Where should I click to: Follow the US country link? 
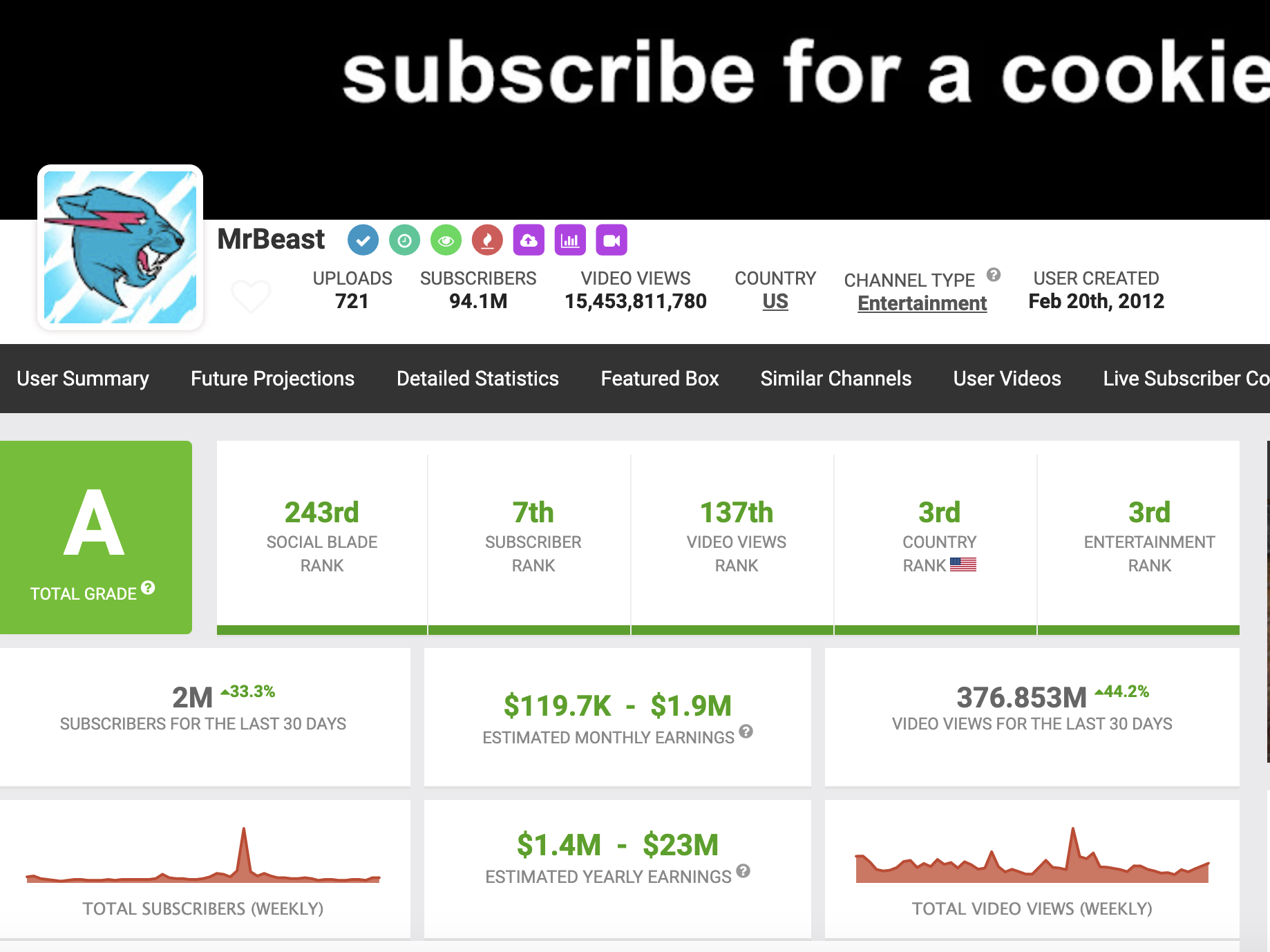[x=775, y=302]
